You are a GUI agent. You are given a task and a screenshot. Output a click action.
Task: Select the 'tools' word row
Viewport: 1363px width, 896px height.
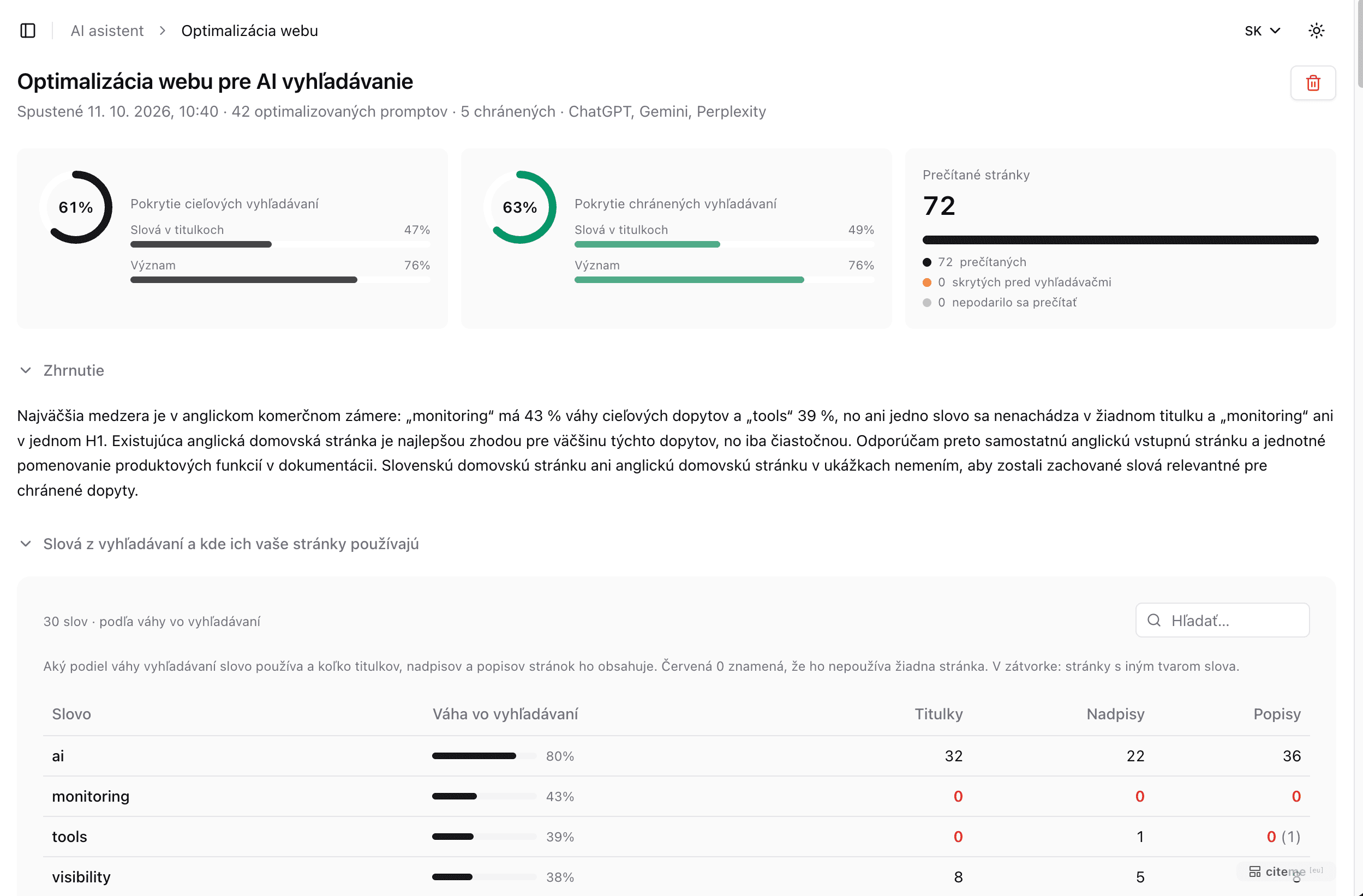677,837
